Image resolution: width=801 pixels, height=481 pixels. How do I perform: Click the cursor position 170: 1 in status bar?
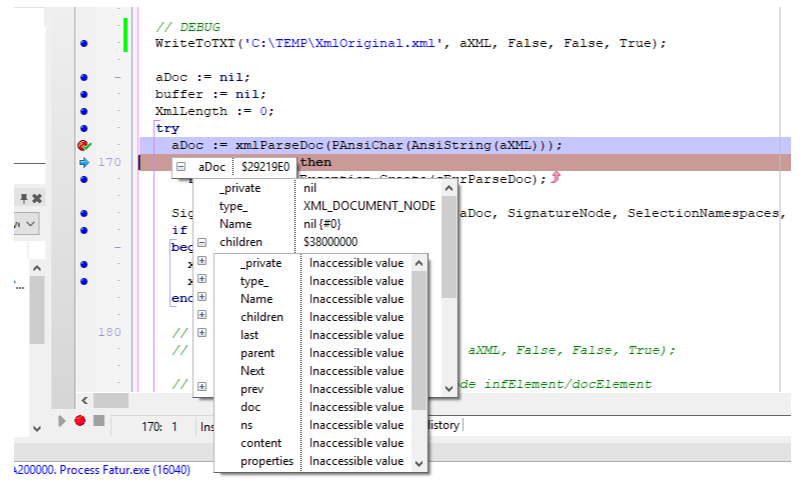tap(159, 426)
